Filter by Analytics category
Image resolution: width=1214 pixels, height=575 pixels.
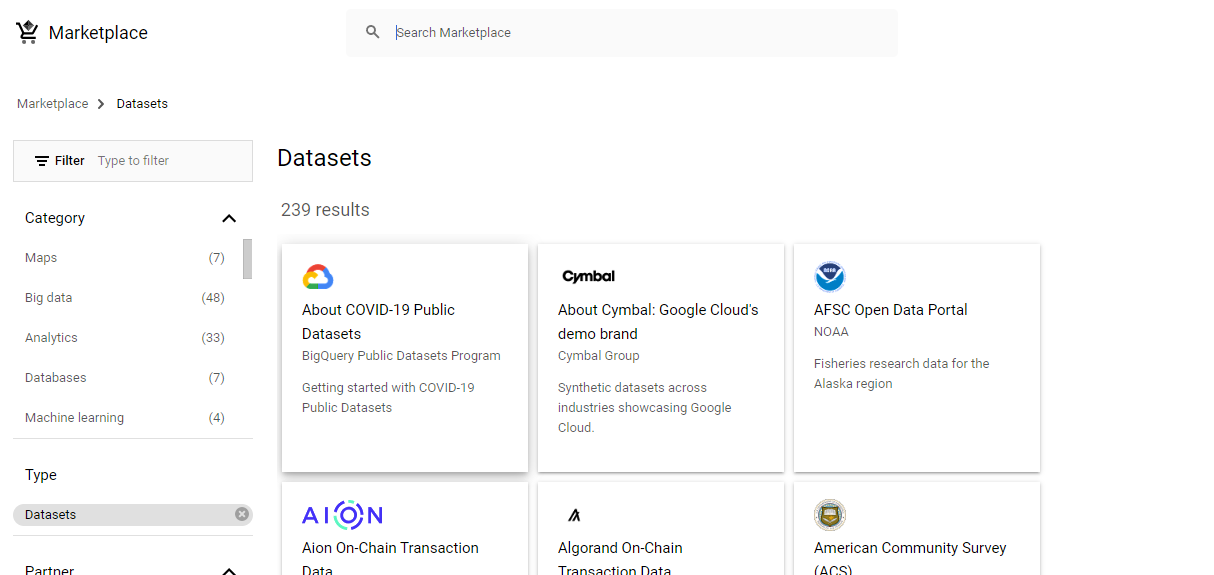pyautogui.click(x=125, y=338)
